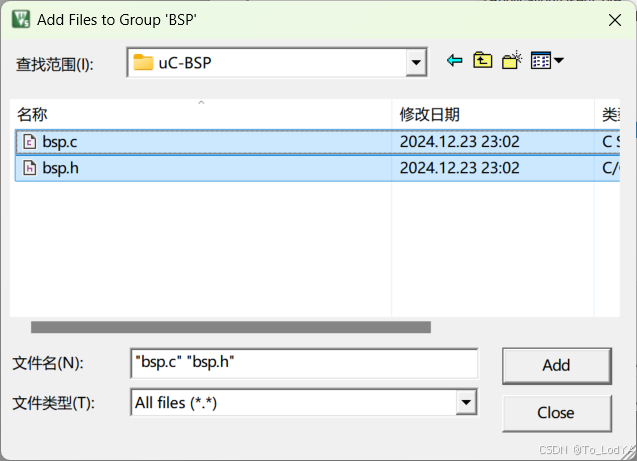637x461 pixels.
Task: Go up one folder level icon
Action: point(482,61)
